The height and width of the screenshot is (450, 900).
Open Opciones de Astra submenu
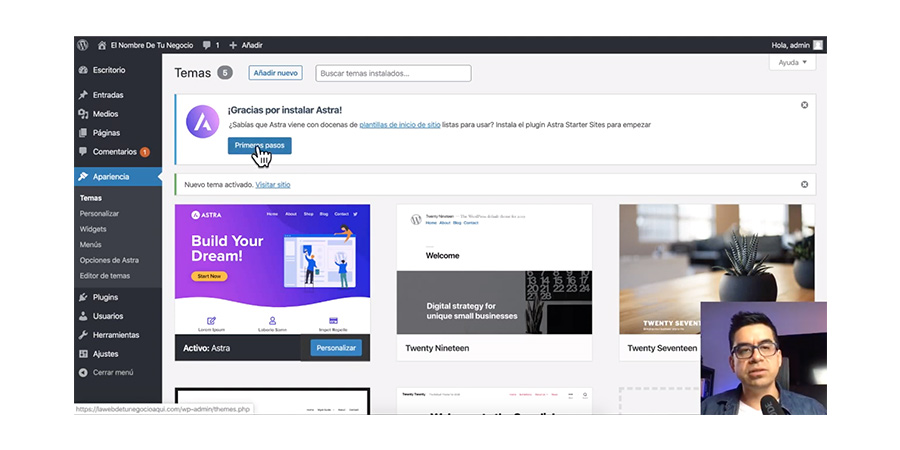(x=109, y=260)
